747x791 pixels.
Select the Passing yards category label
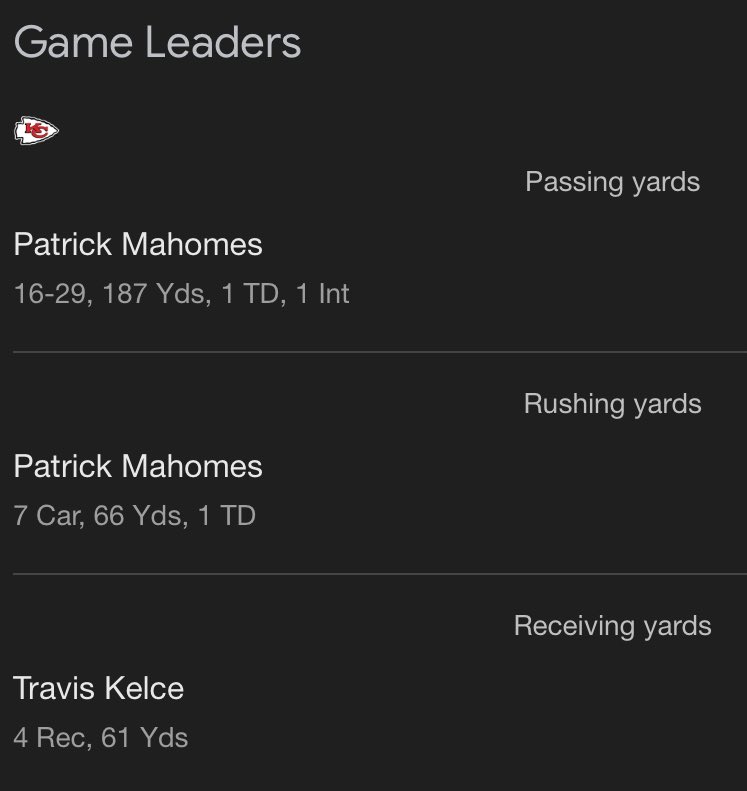[612, 182]
